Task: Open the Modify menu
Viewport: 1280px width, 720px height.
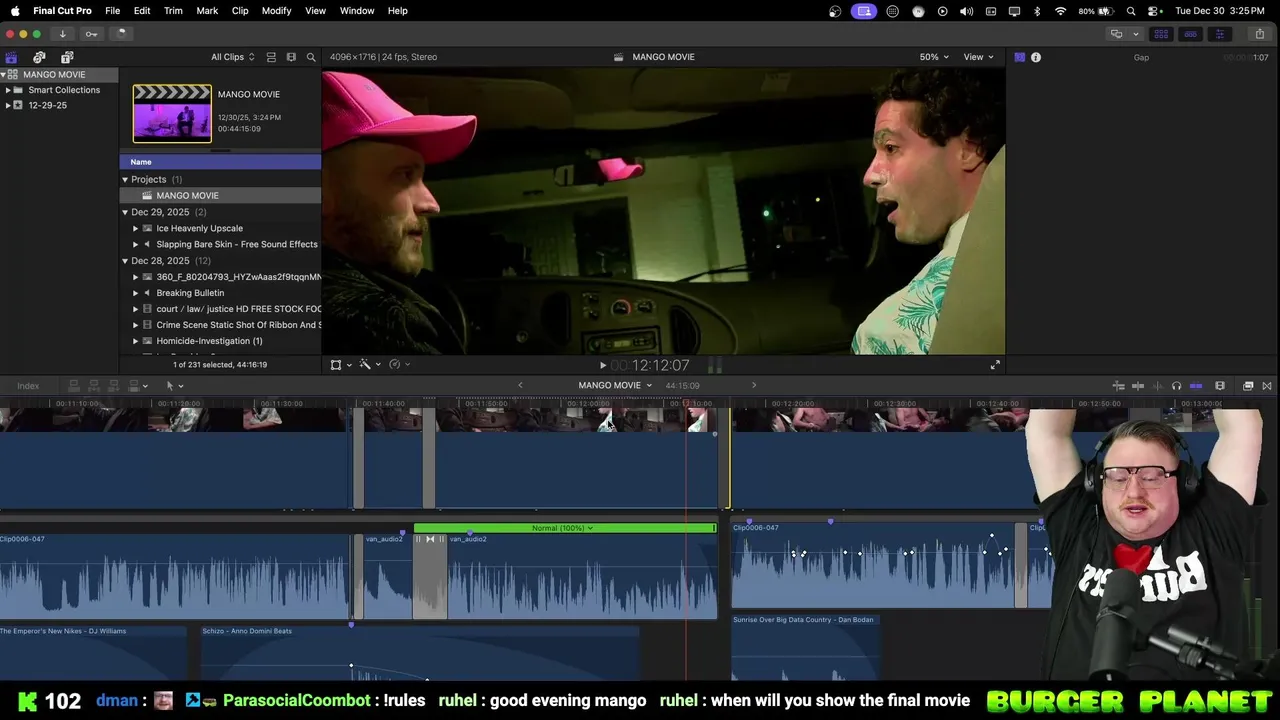Action: click(x=276, y=11)
